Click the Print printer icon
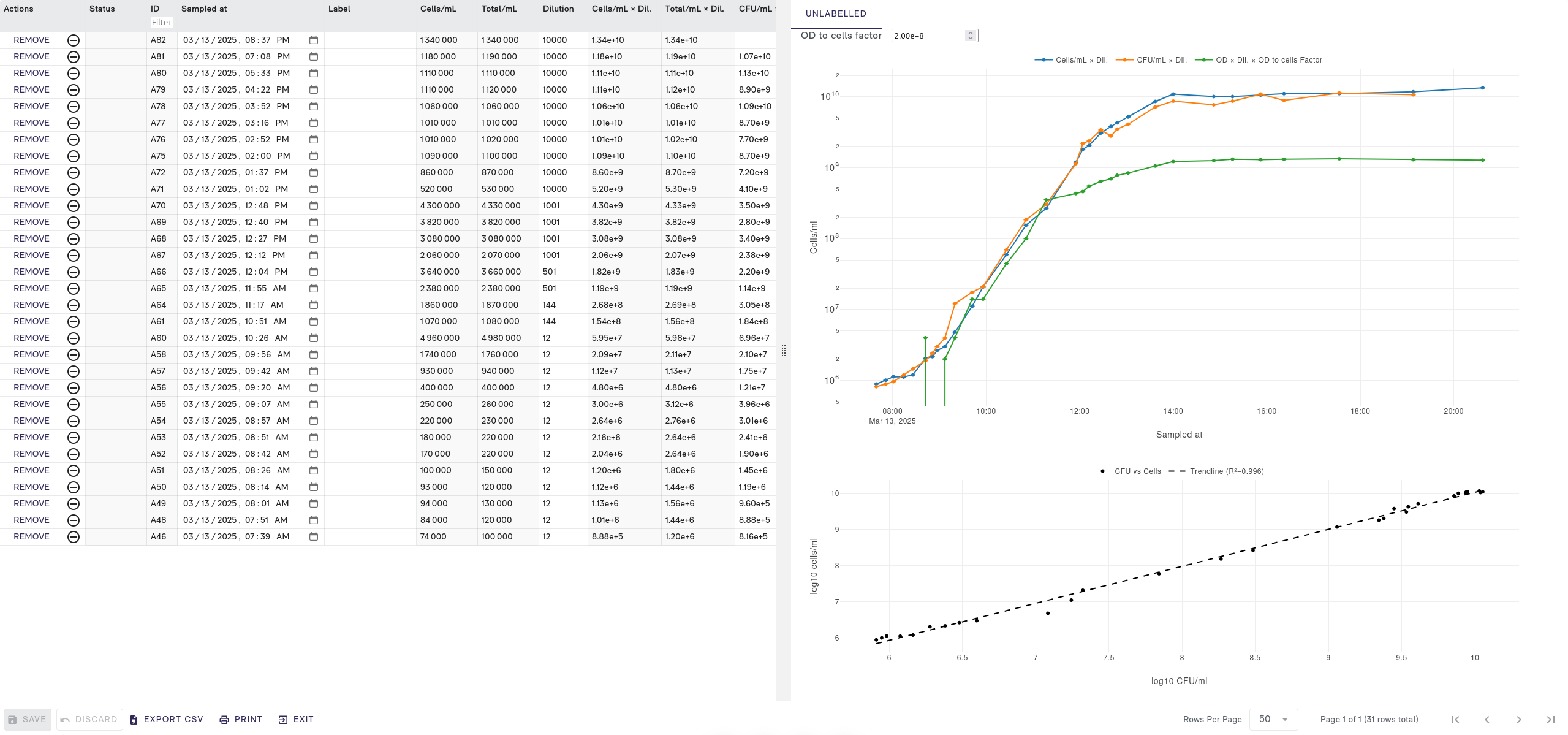Screen dimensions: 1568x735 point(224,720)
